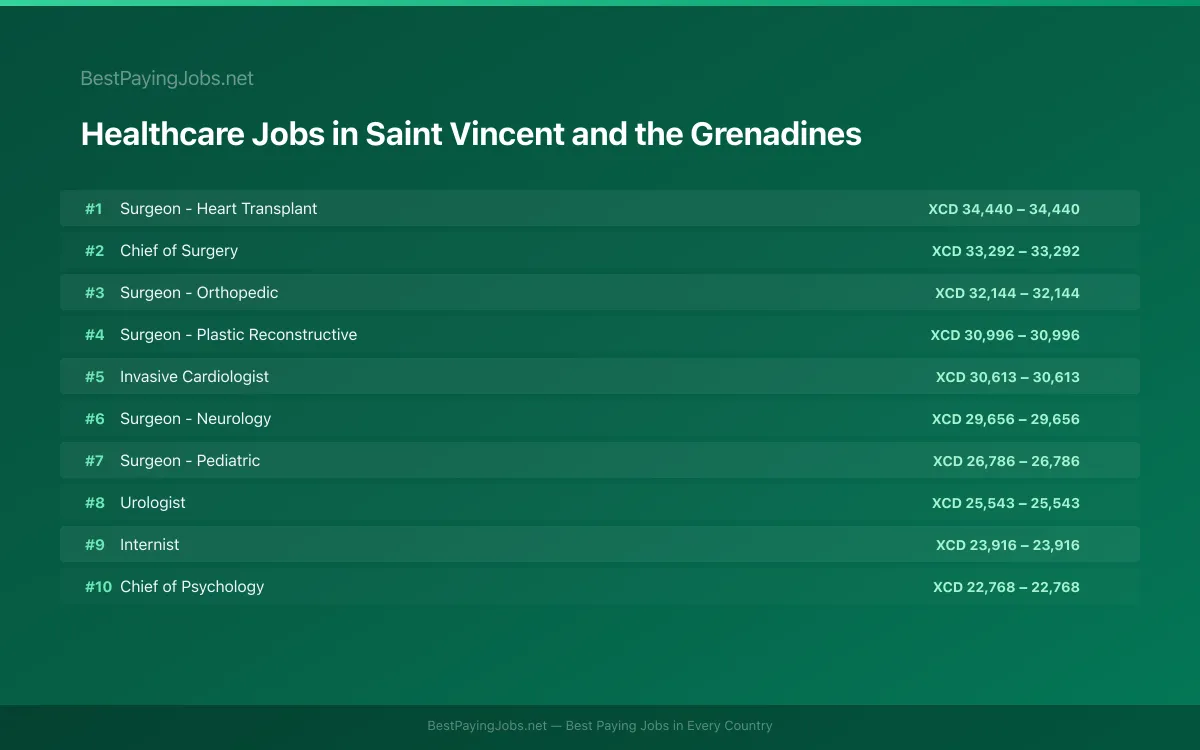Click salary XCD 30,613 – 30,613
Viewport: 1200px width, 750px height.
click(1008, 377)
